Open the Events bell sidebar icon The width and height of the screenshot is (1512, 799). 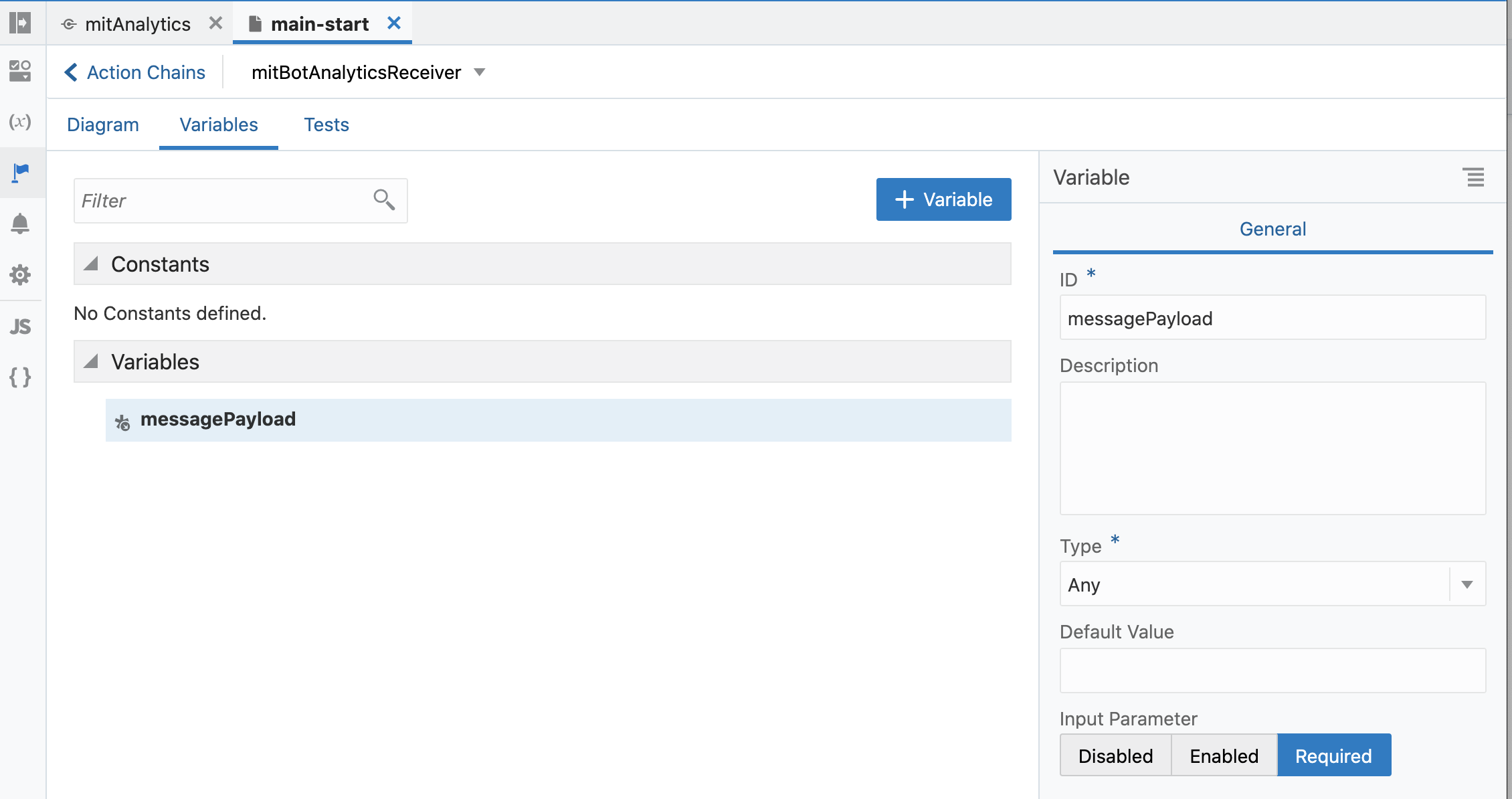tap(20, 224)
